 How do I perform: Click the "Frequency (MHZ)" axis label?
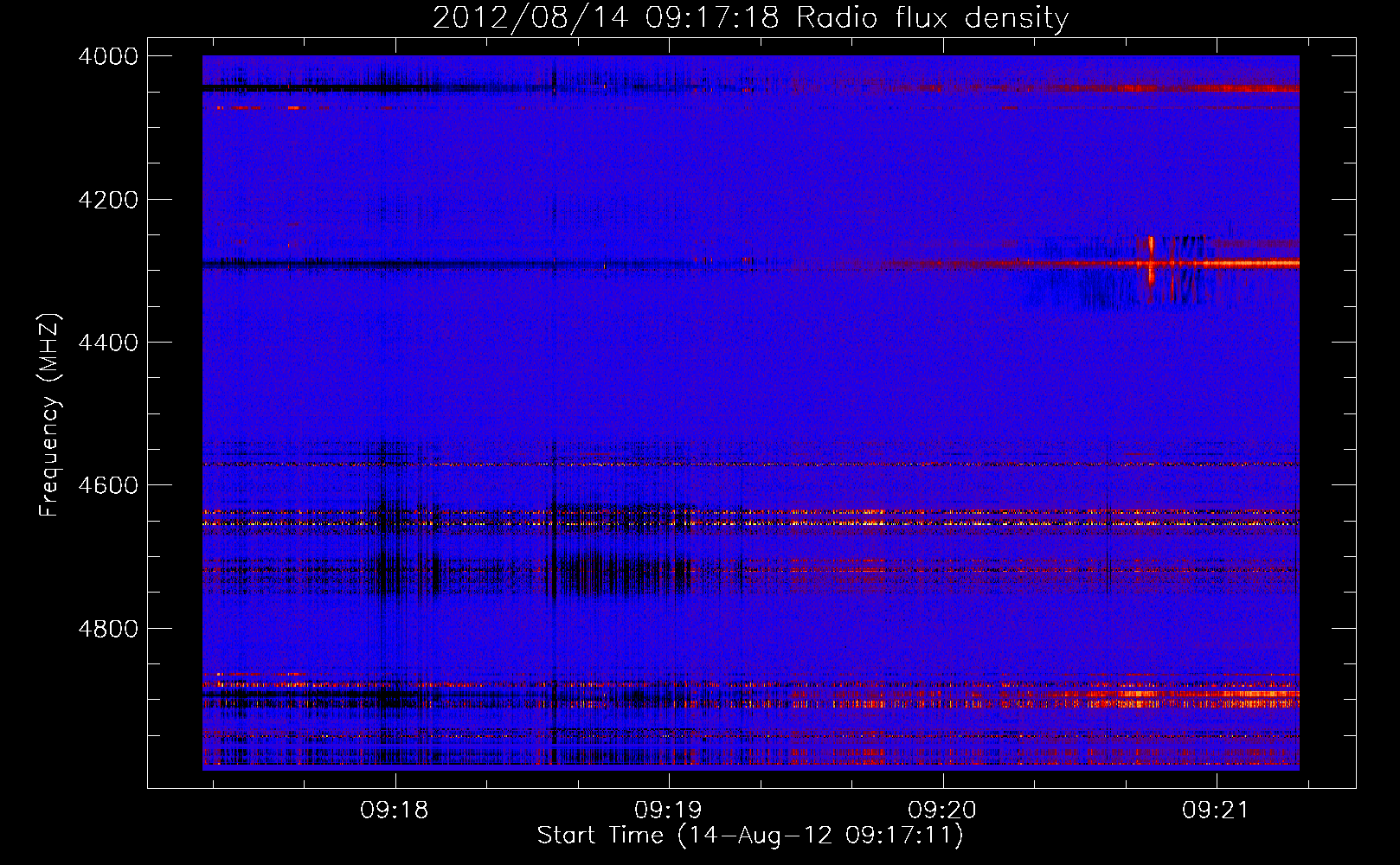pos(50,415)
